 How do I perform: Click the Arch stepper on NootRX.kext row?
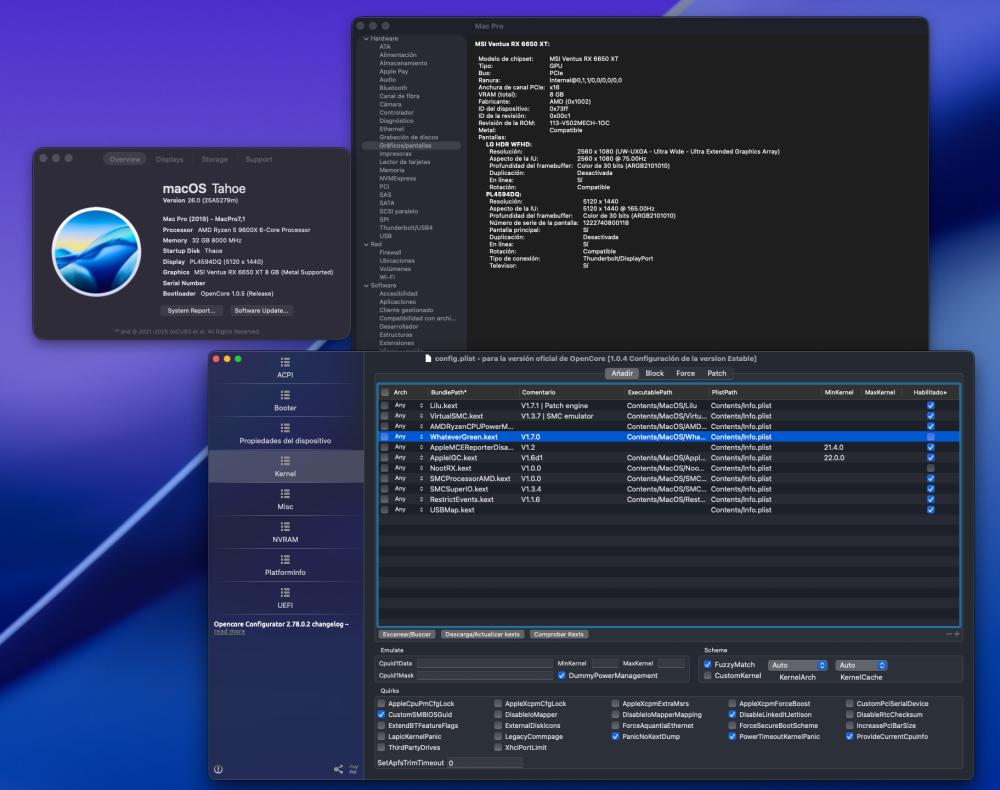[x=421, y=468]
